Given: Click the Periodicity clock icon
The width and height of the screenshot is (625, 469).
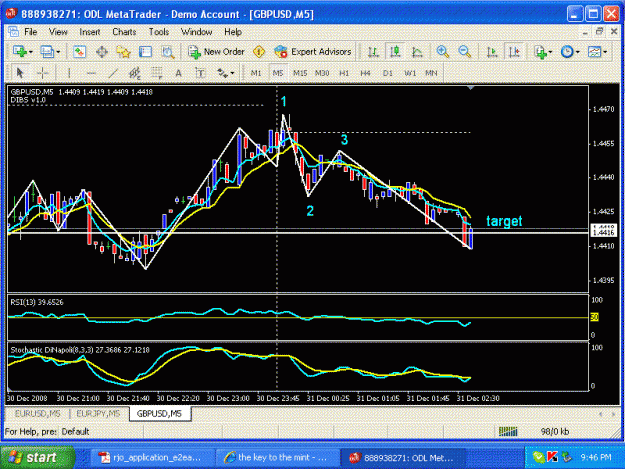Looking at the screenshot, I should point(567,52).
